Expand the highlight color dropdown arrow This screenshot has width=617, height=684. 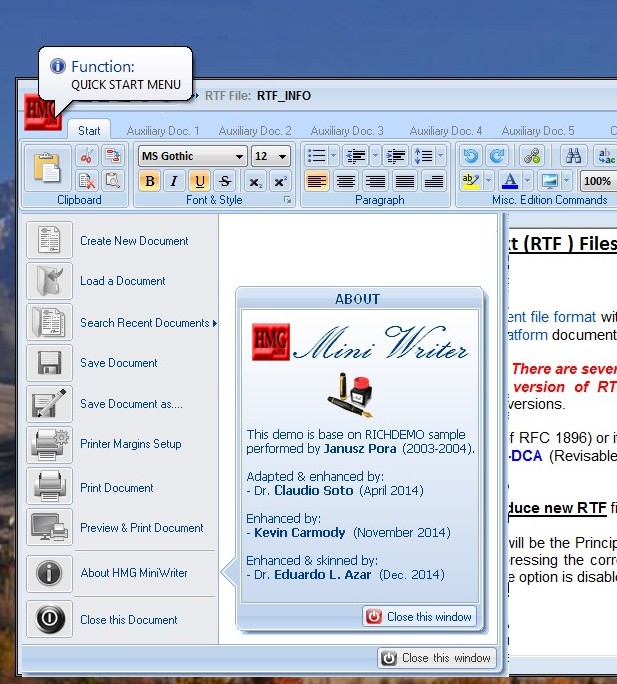[x=489, y=181]
